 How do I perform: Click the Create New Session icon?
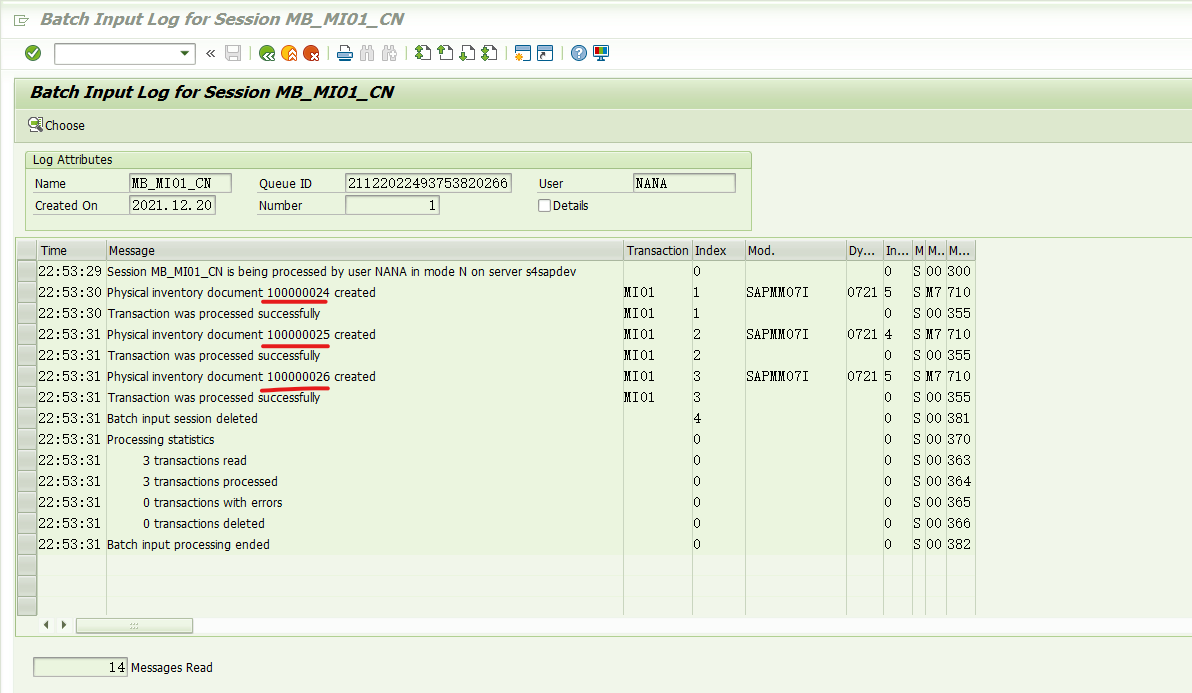pyautogui.click(x=522, y=53)
